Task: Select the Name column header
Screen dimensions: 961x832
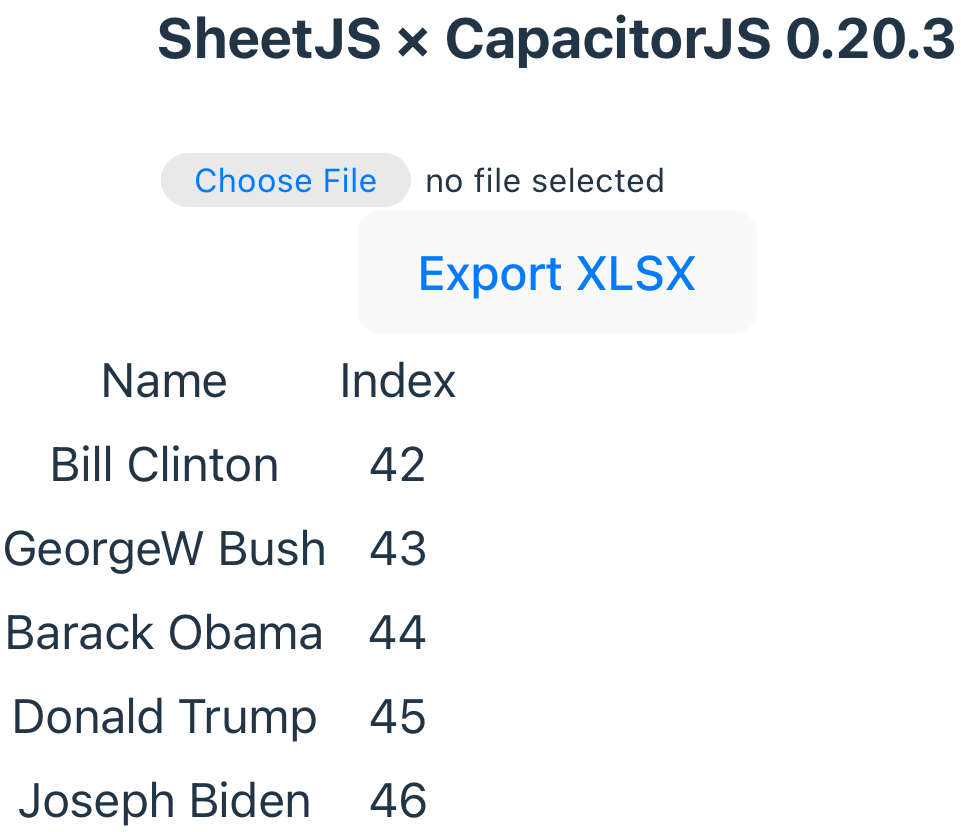Action: click(x=164, y=382)
